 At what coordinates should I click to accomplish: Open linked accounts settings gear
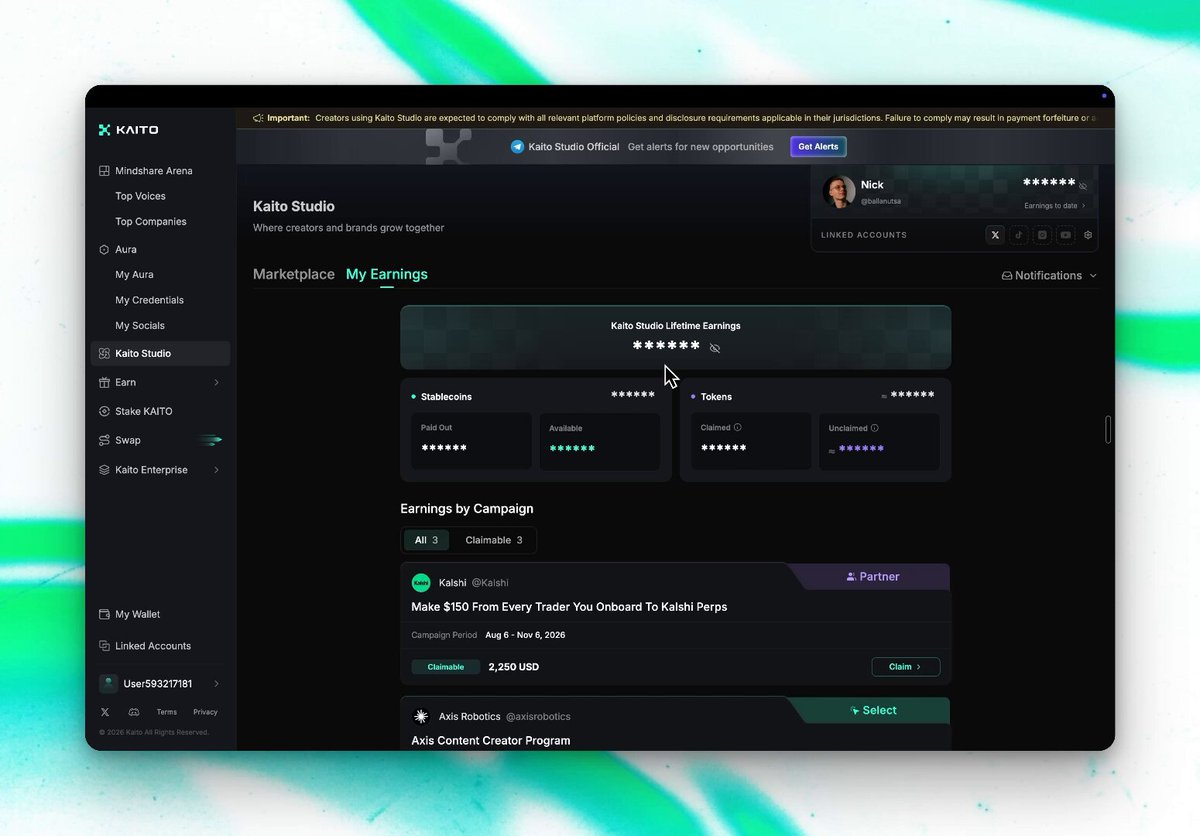[x=1088, y=235]
